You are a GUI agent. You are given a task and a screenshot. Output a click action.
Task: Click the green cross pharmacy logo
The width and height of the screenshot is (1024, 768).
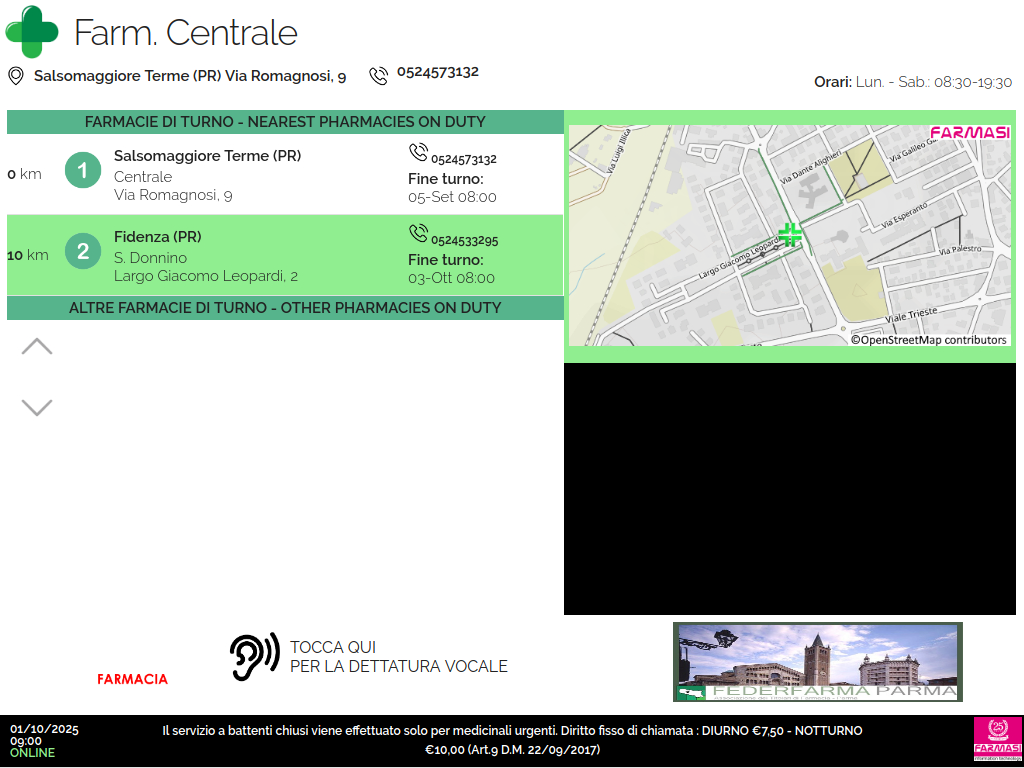pyautogui.click(x=32, y=31)
